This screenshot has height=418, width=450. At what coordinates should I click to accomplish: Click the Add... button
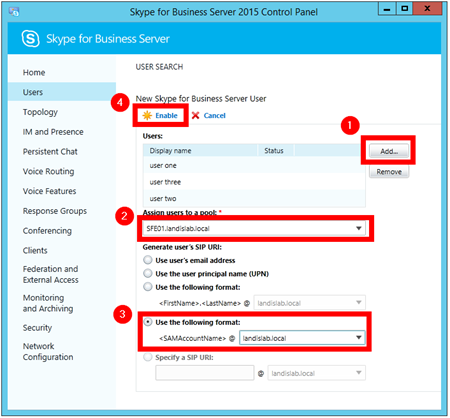[389, 151]
